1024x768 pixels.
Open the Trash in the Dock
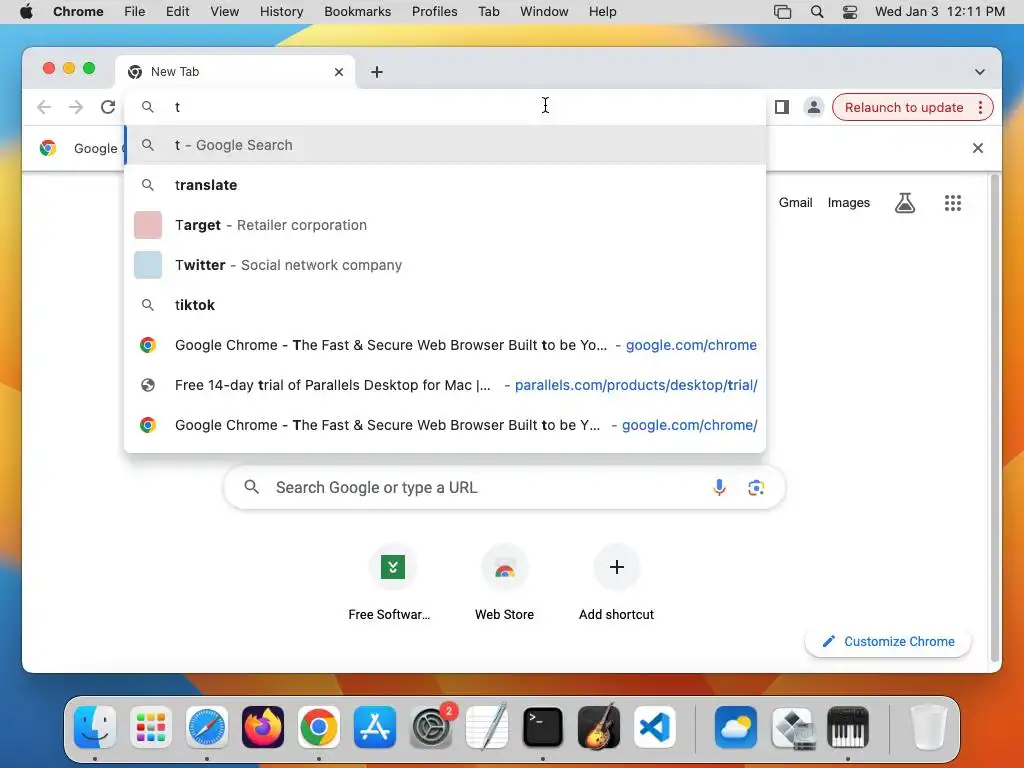pyautogui.click(x=928, y=727)
